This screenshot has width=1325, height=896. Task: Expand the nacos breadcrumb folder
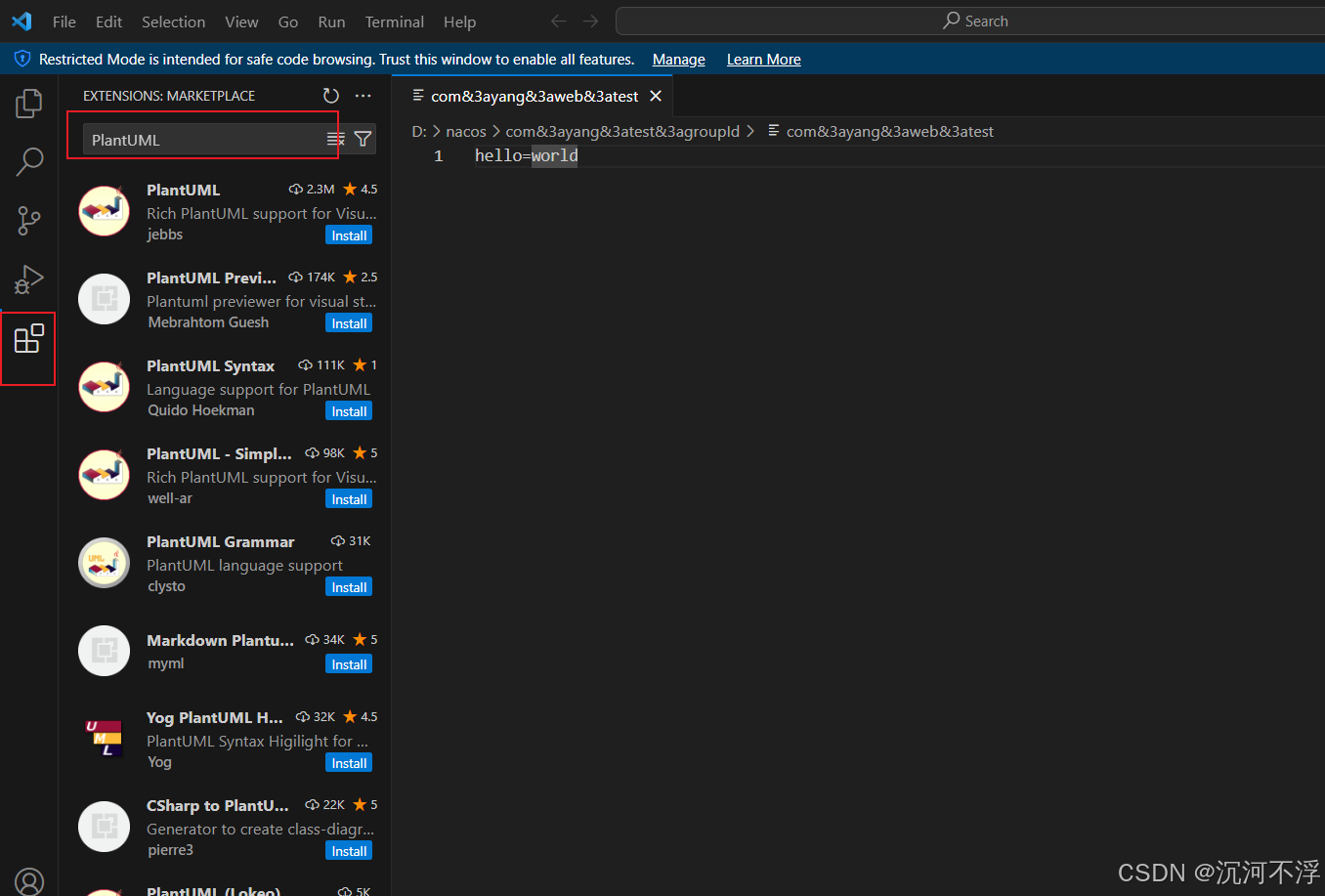point(466,132)
